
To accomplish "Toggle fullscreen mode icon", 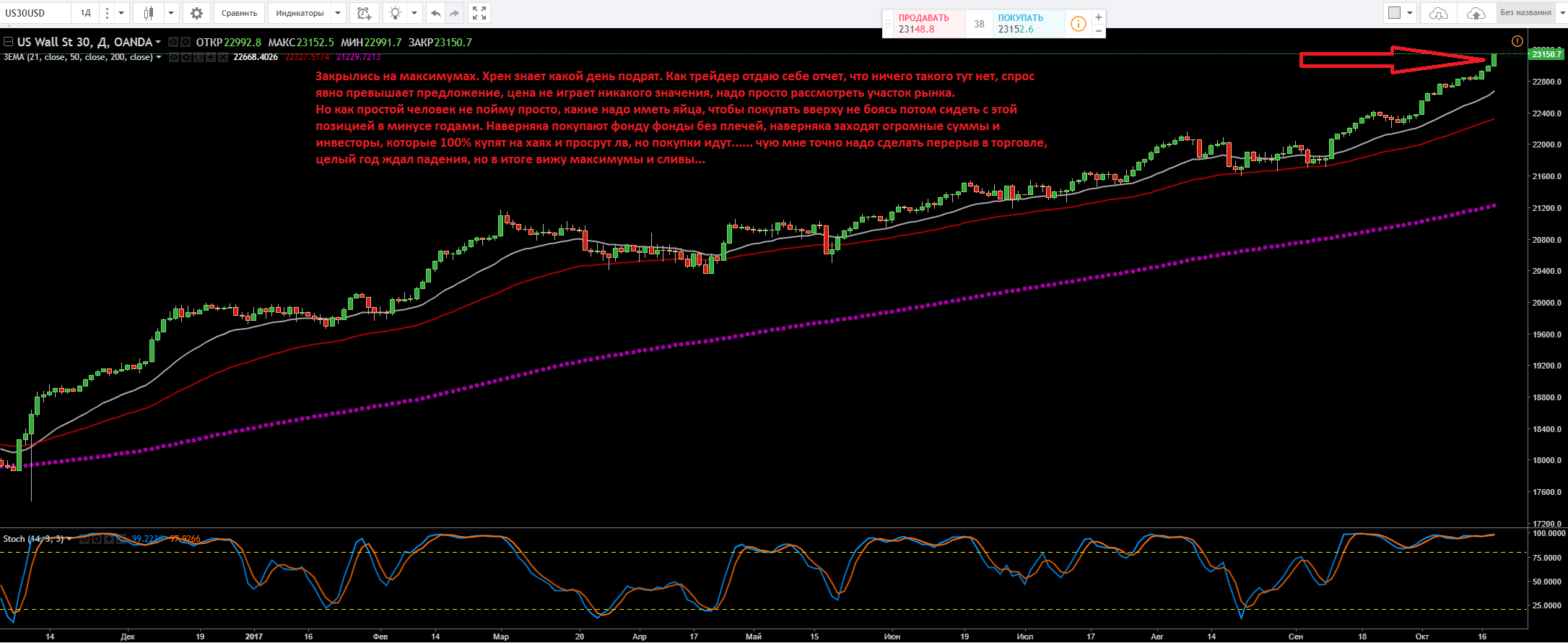I will (x=479, y=13).
